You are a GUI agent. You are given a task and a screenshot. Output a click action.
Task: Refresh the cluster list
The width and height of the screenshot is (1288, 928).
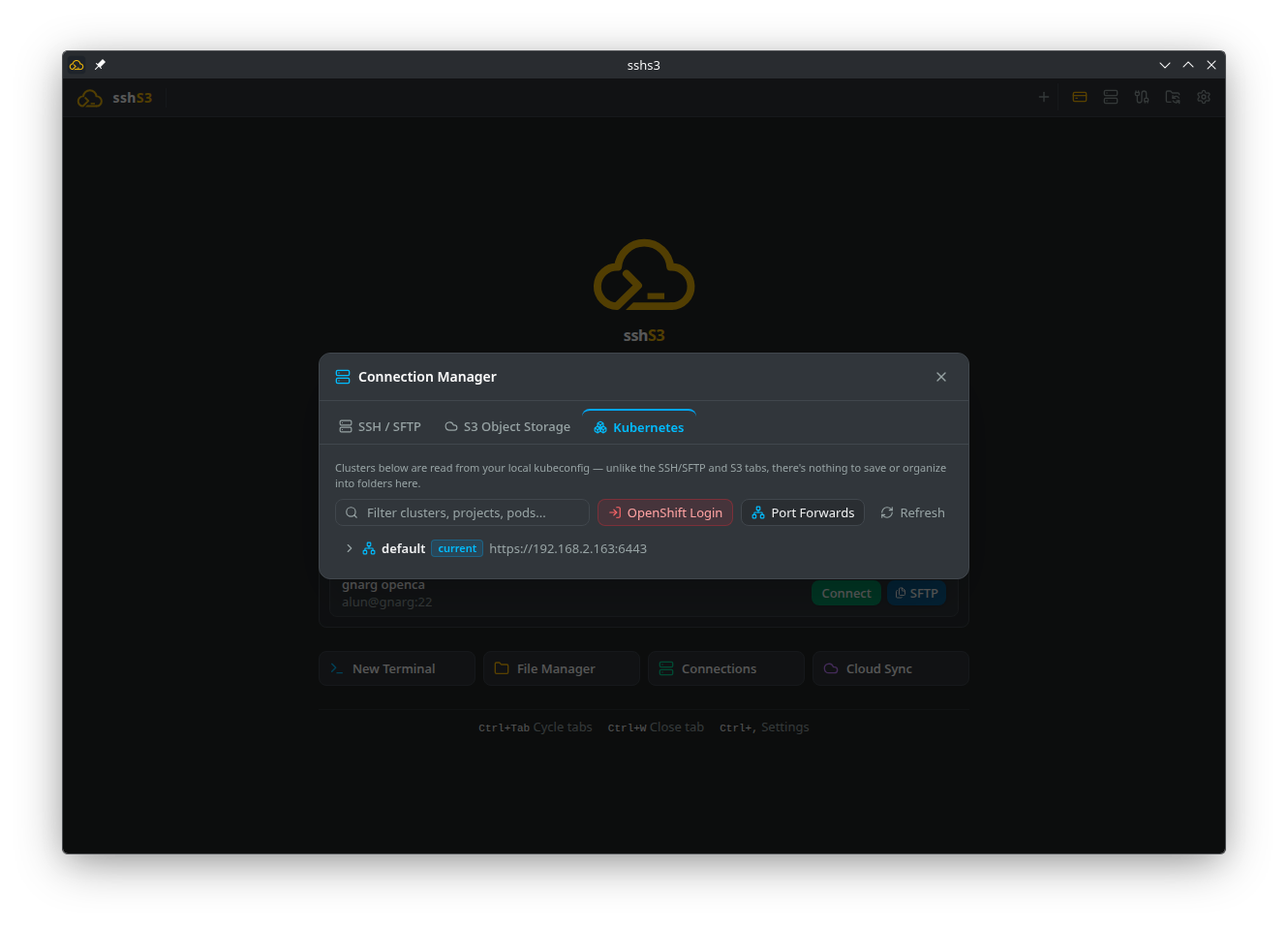(912, 512)
